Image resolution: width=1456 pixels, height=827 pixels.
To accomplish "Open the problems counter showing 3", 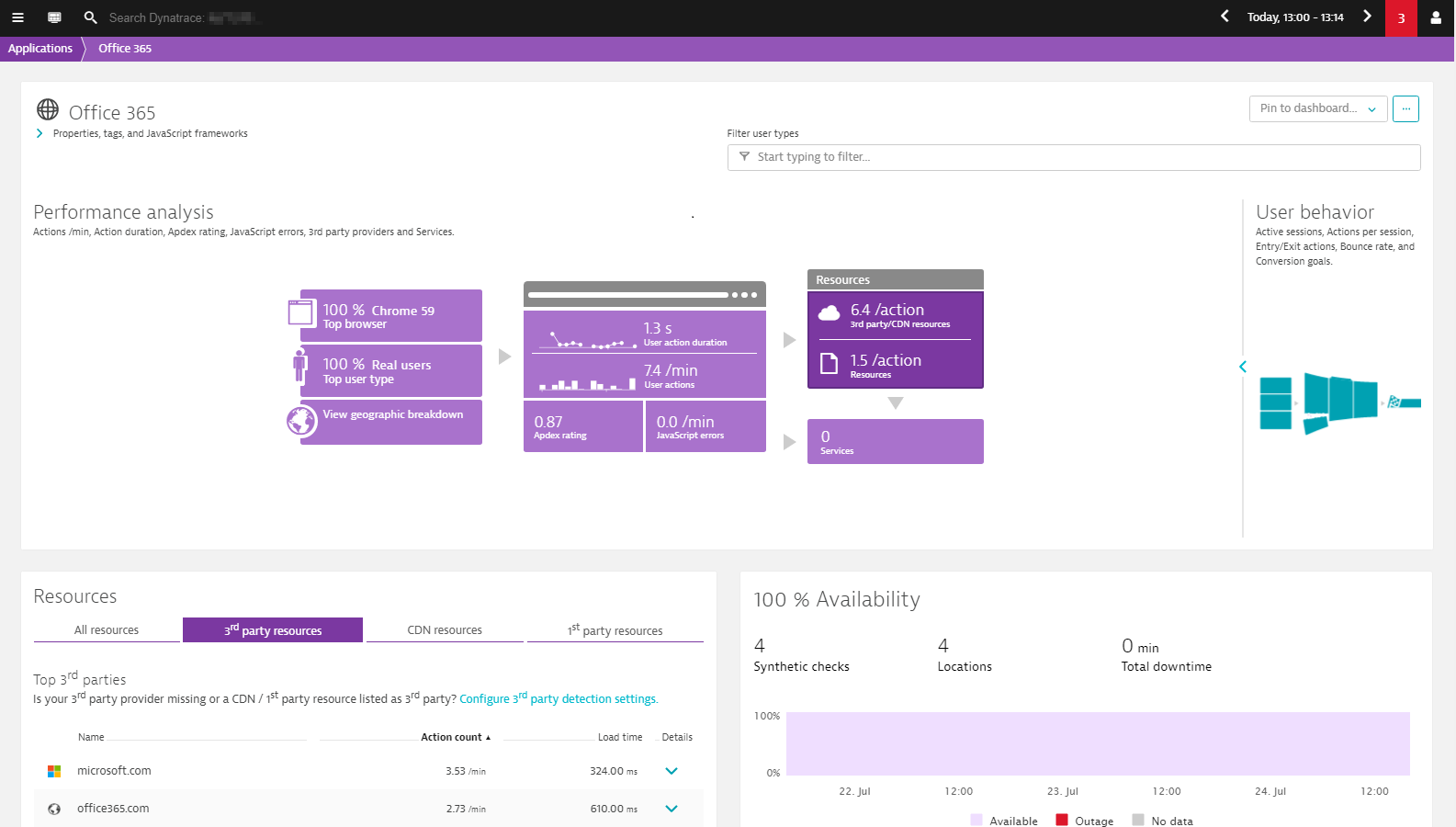I will [1401, 17].
